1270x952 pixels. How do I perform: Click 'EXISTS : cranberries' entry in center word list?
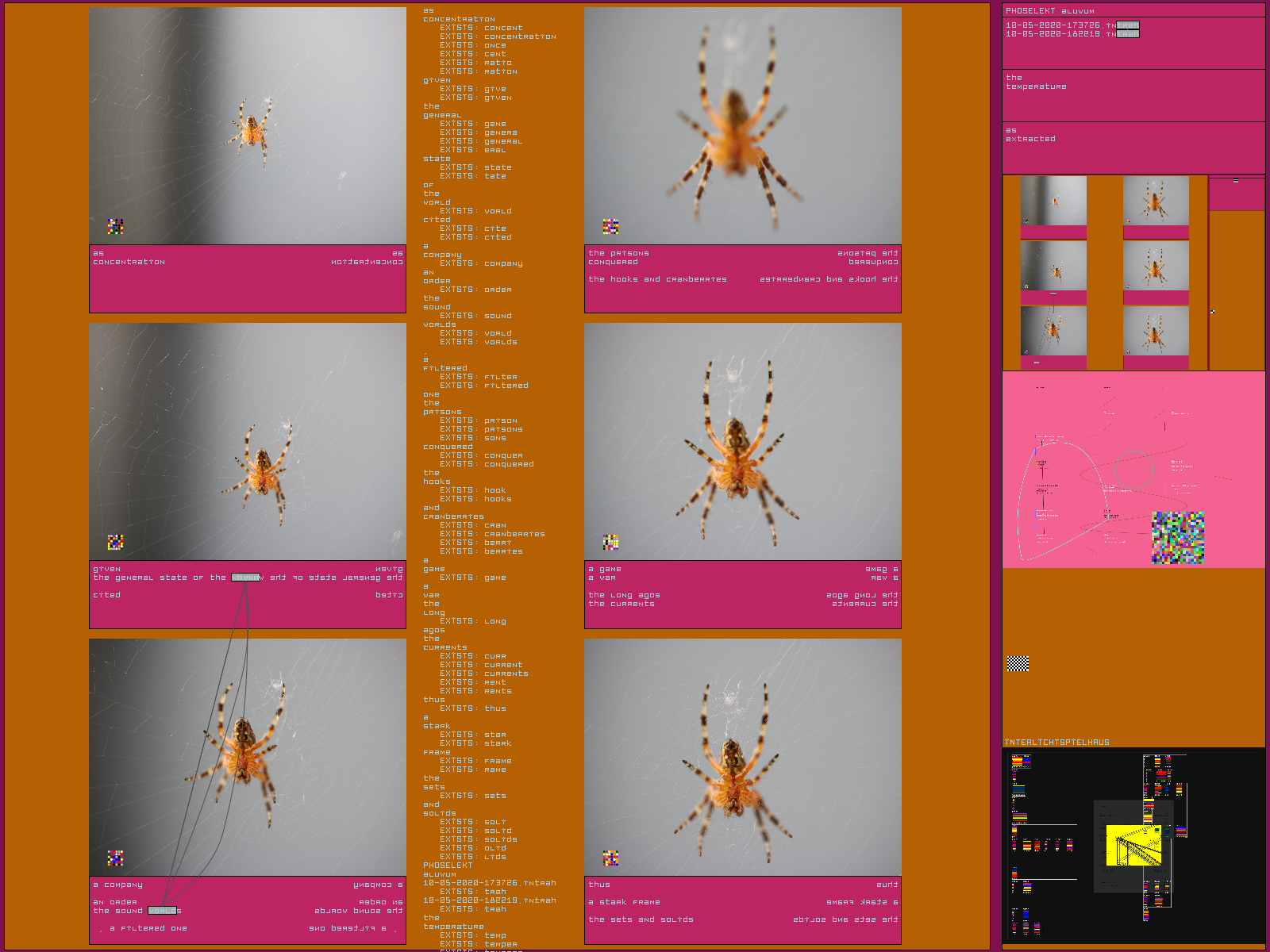(x=492, y=534)
